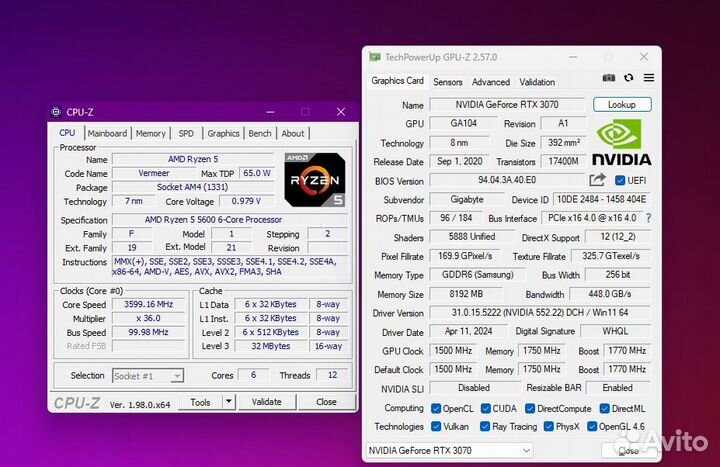Click the Bus Speed value 99.98 MHz

pyautogui.click(x=148, y=332)
